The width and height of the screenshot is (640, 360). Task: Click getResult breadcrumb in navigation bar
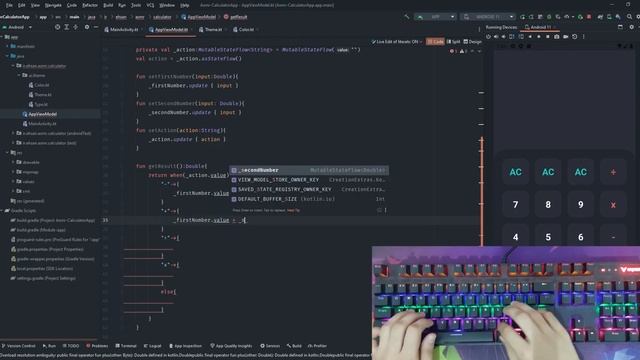(236, 17)
